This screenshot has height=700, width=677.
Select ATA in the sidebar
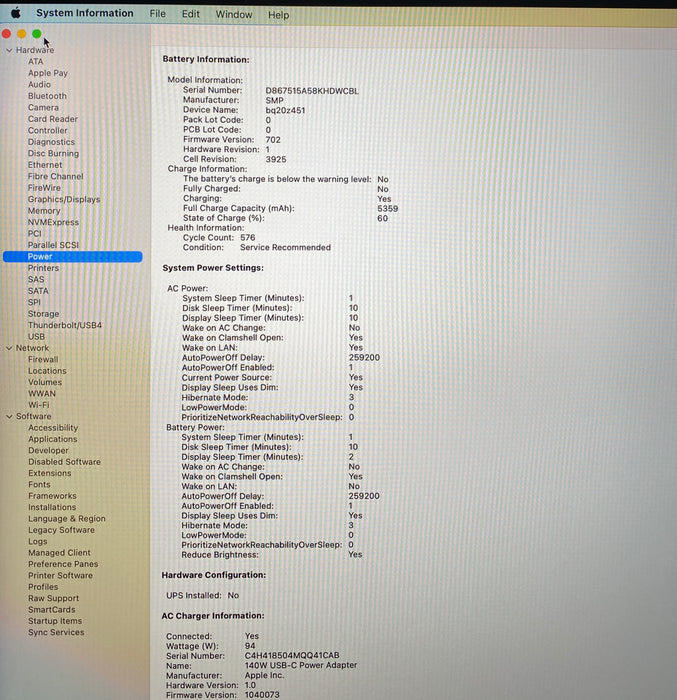pyautogui.click(x=36, y=62)
